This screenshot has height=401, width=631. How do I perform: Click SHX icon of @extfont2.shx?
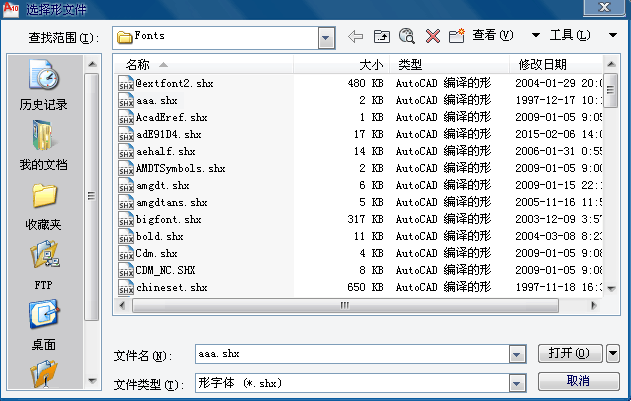(126, 83)
